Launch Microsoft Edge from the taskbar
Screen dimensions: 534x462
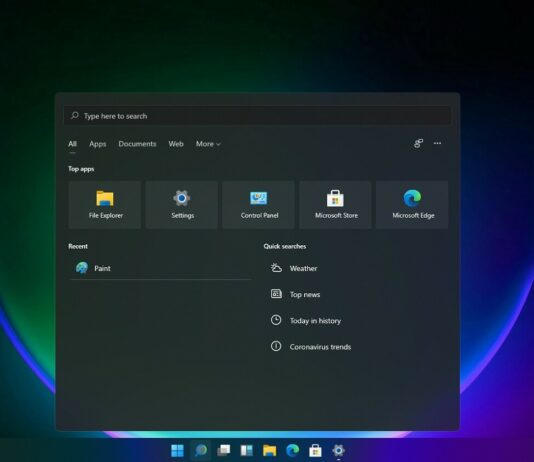point(293,450)
